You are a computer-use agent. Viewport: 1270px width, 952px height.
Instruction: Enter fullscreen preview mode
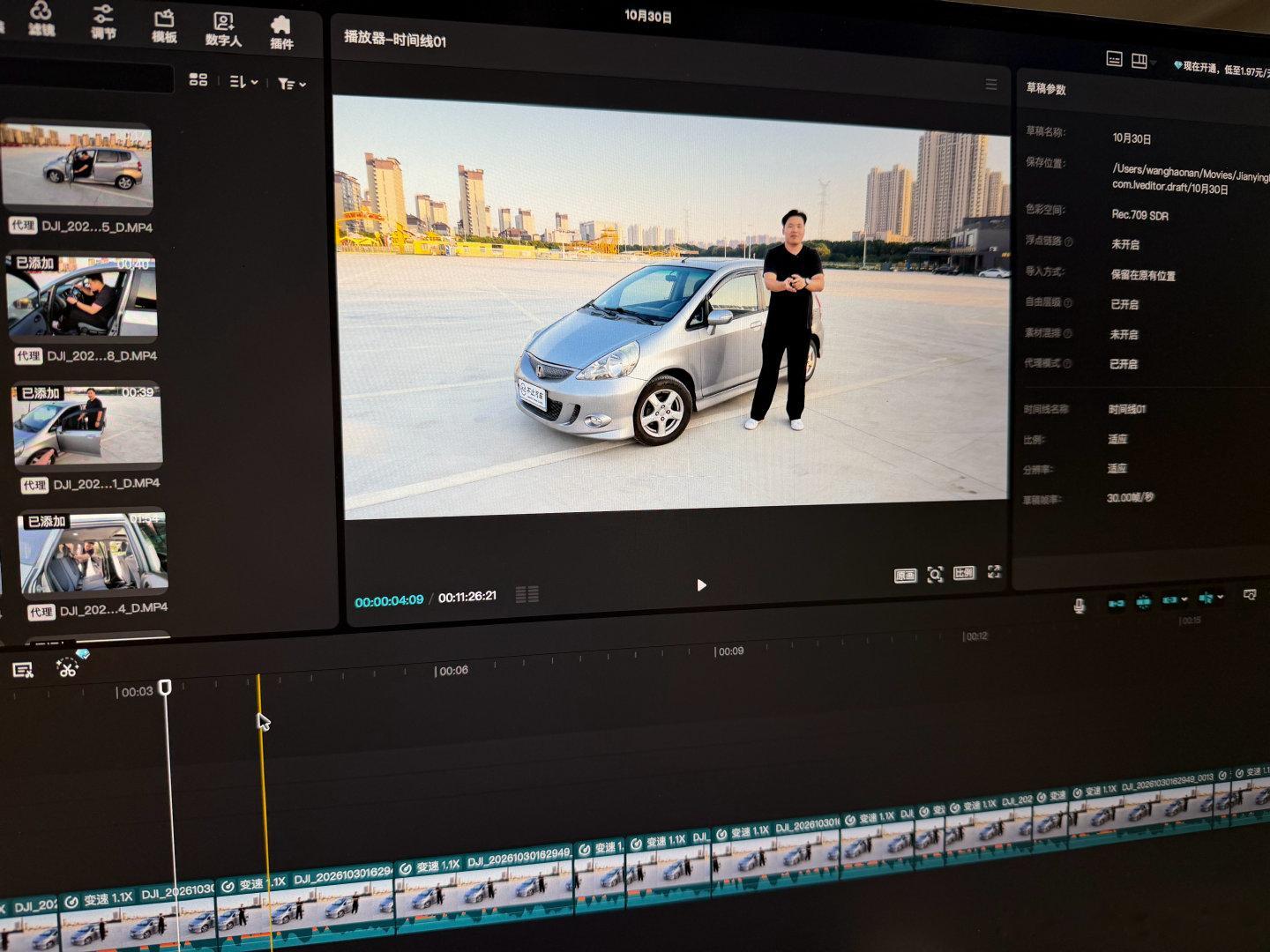coord(994,572)
